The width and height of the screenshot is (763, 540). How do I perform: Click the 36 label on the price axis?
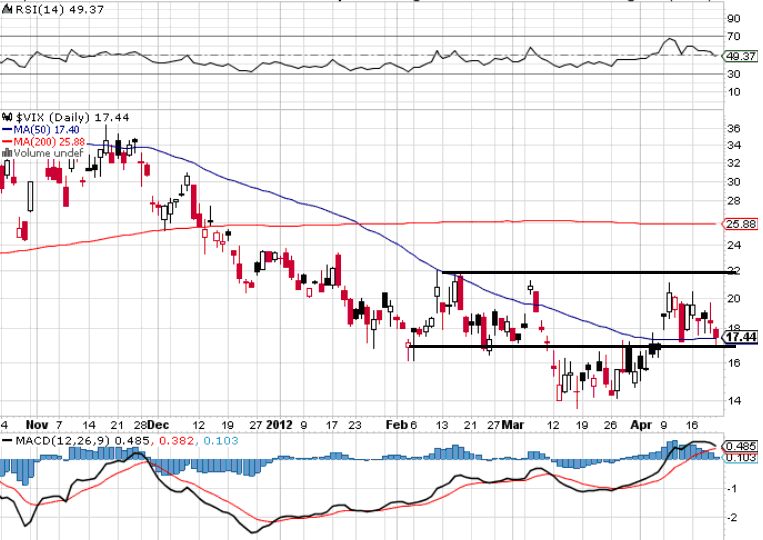tap(733, 129)
